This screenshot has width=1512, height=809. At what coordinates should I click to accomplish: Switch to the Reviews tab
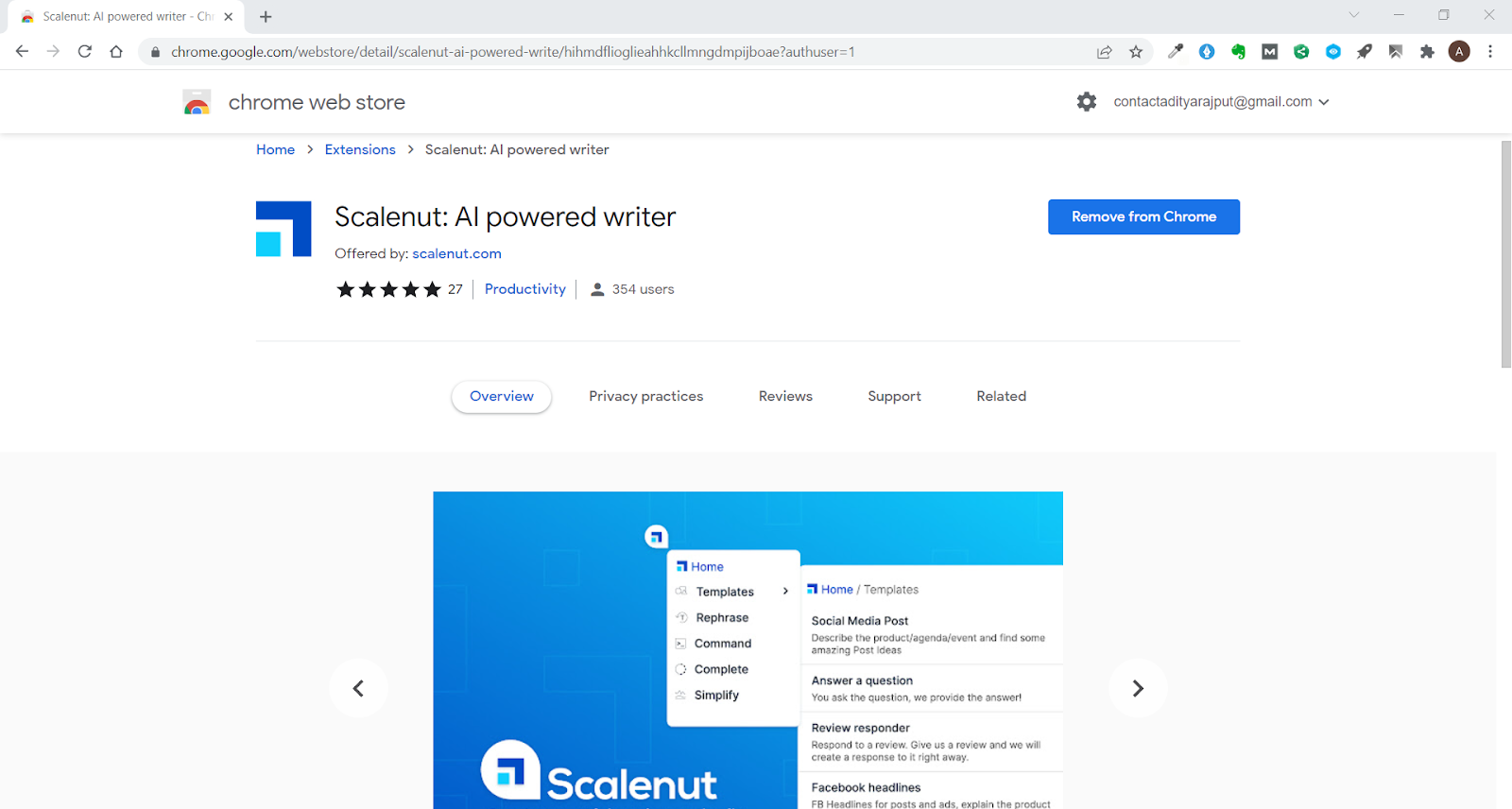(785, 397)
